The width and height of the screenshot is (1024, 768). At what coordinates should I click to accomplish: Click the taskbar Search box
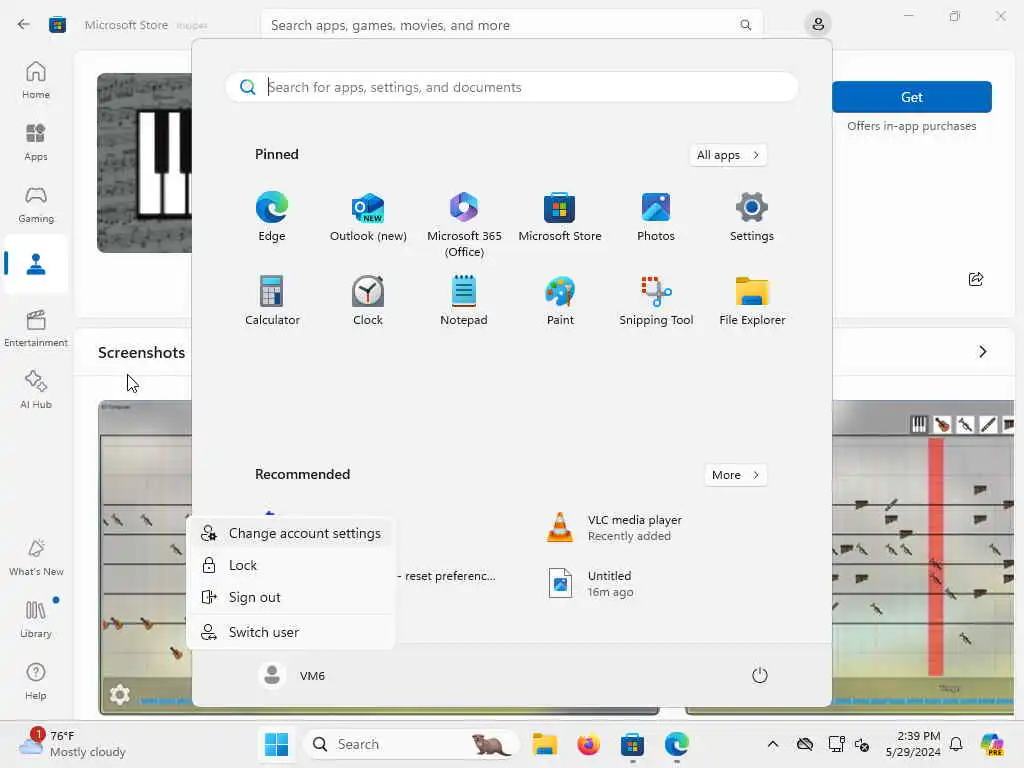411,744
